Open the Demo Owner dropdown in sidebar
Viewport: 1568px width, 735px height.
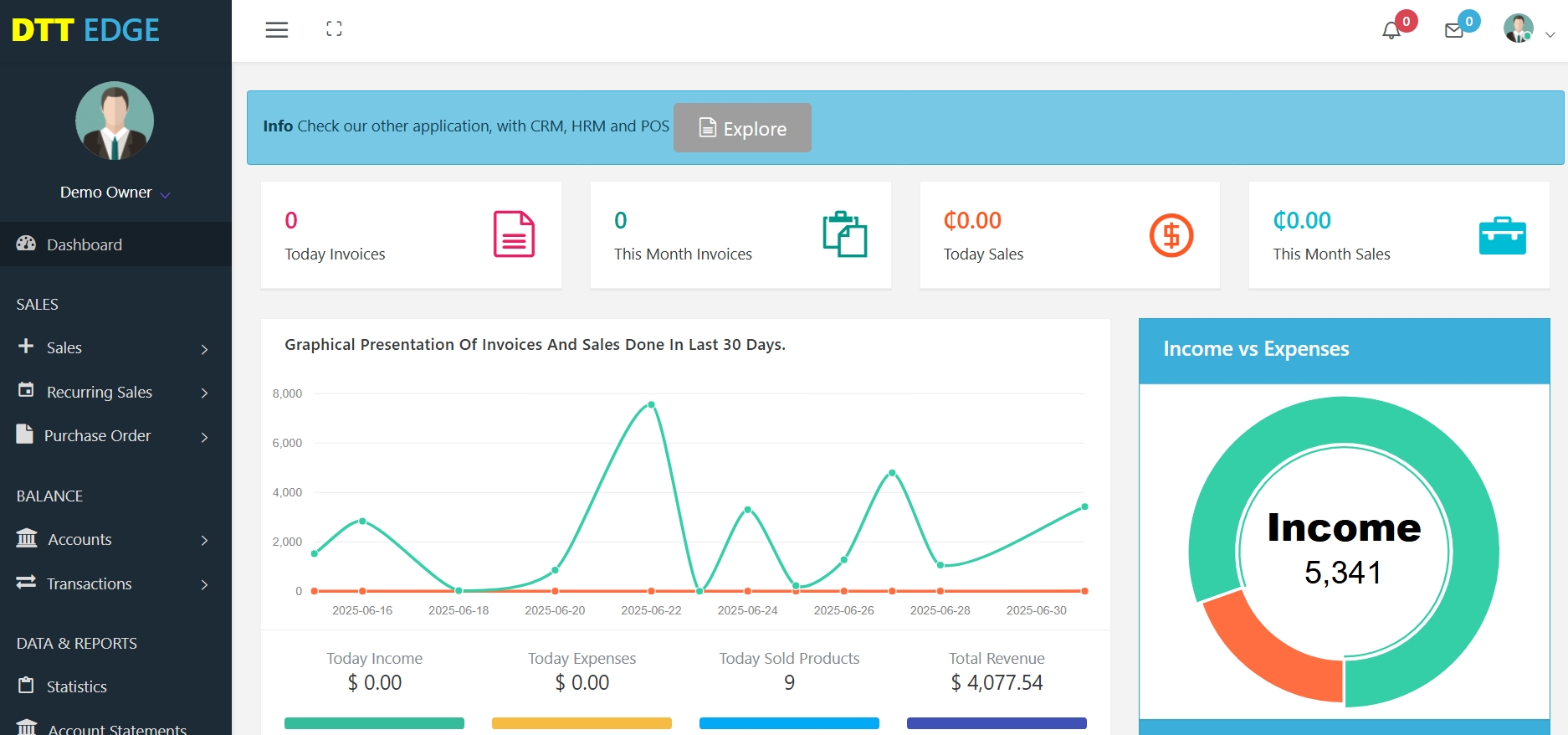114,193
